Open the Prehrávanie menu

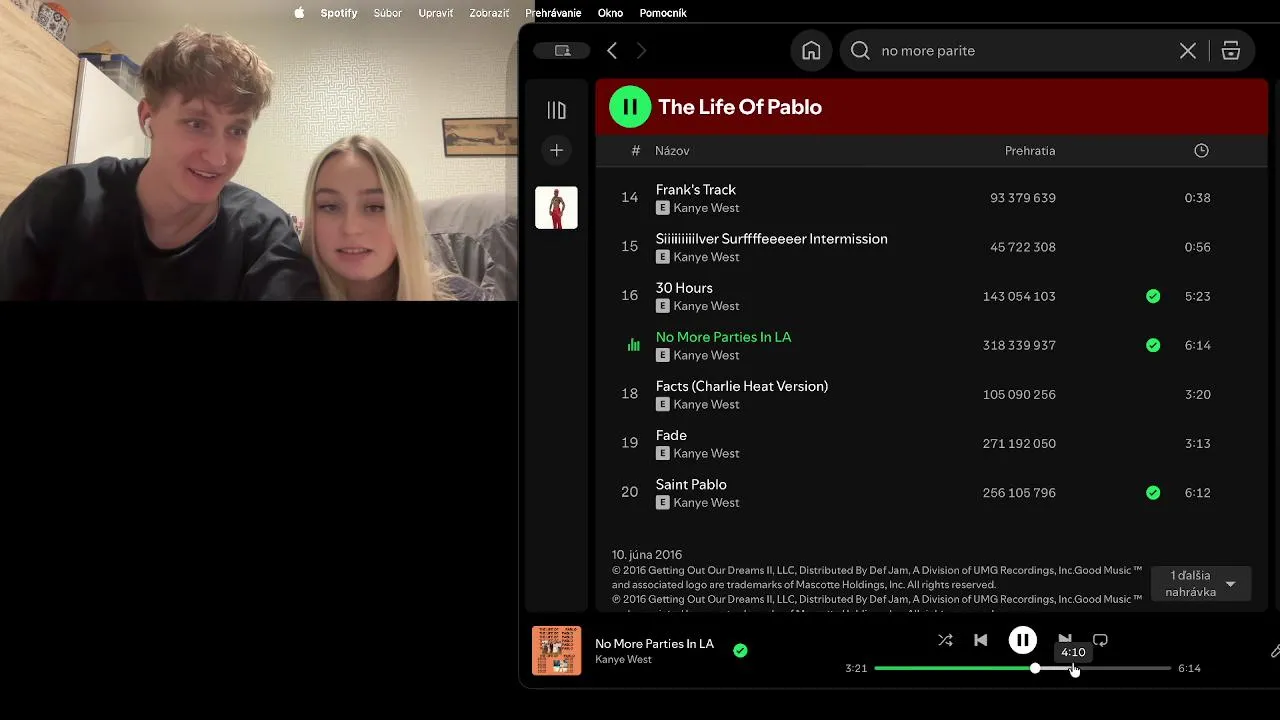[553, 13]
